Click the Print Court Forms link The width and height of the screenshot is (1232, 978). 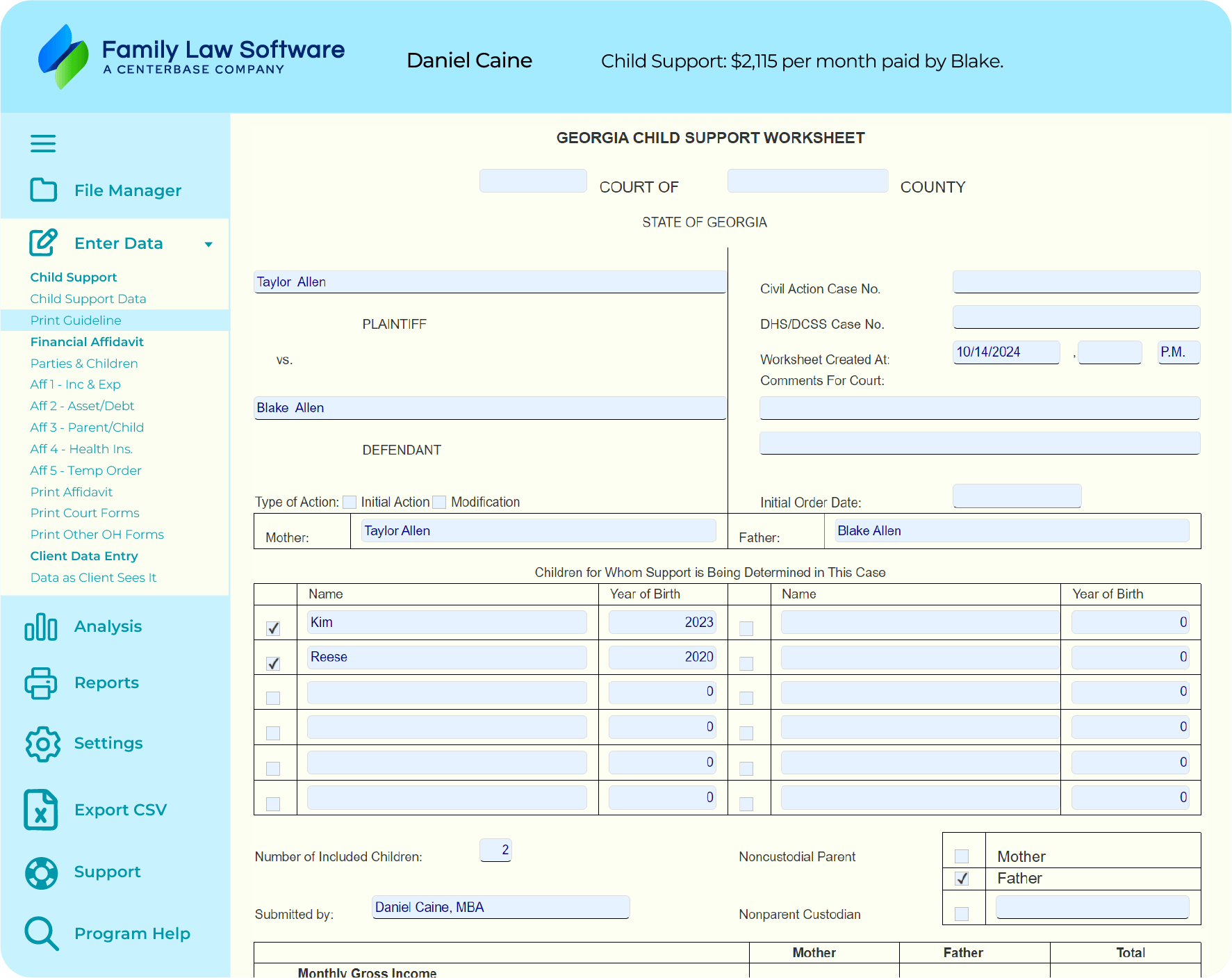pos(85,513)
